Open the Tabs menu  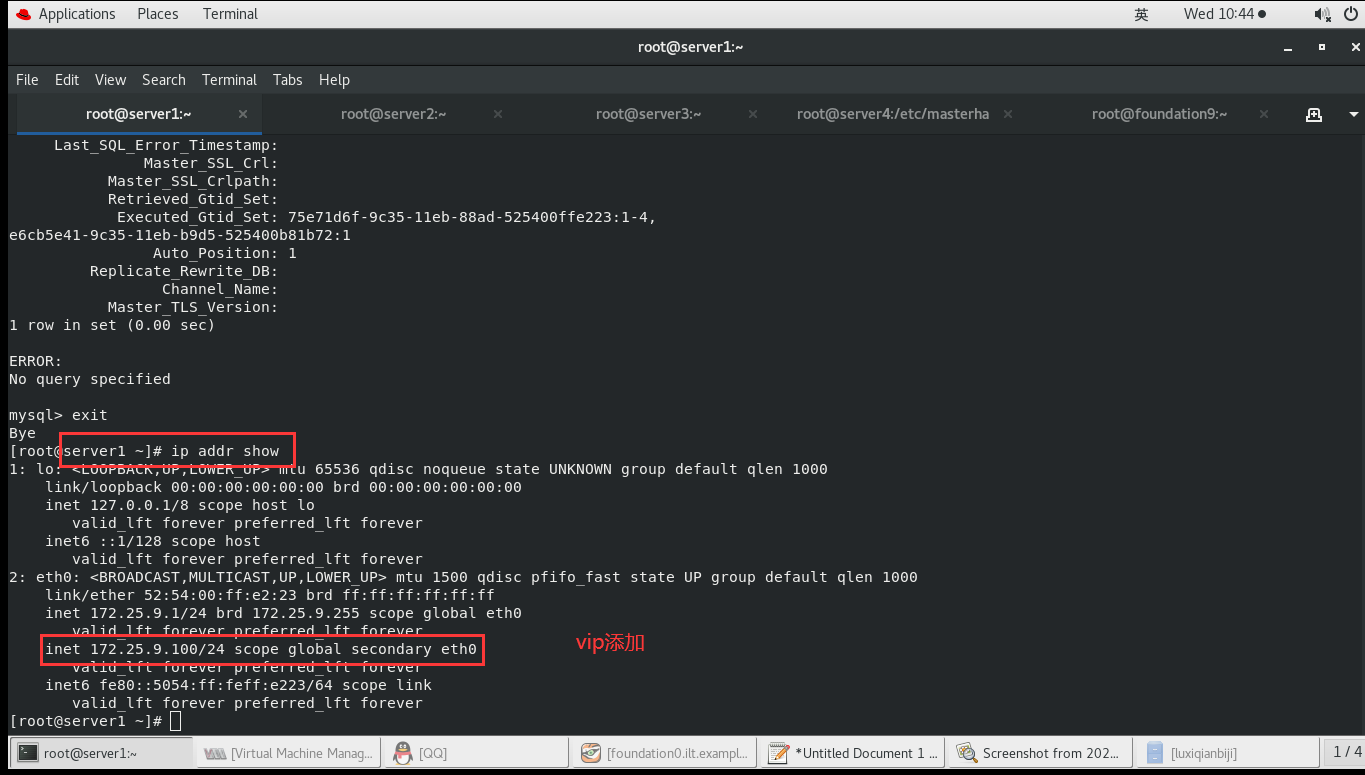pyautogui.click(x=287, y=80)
